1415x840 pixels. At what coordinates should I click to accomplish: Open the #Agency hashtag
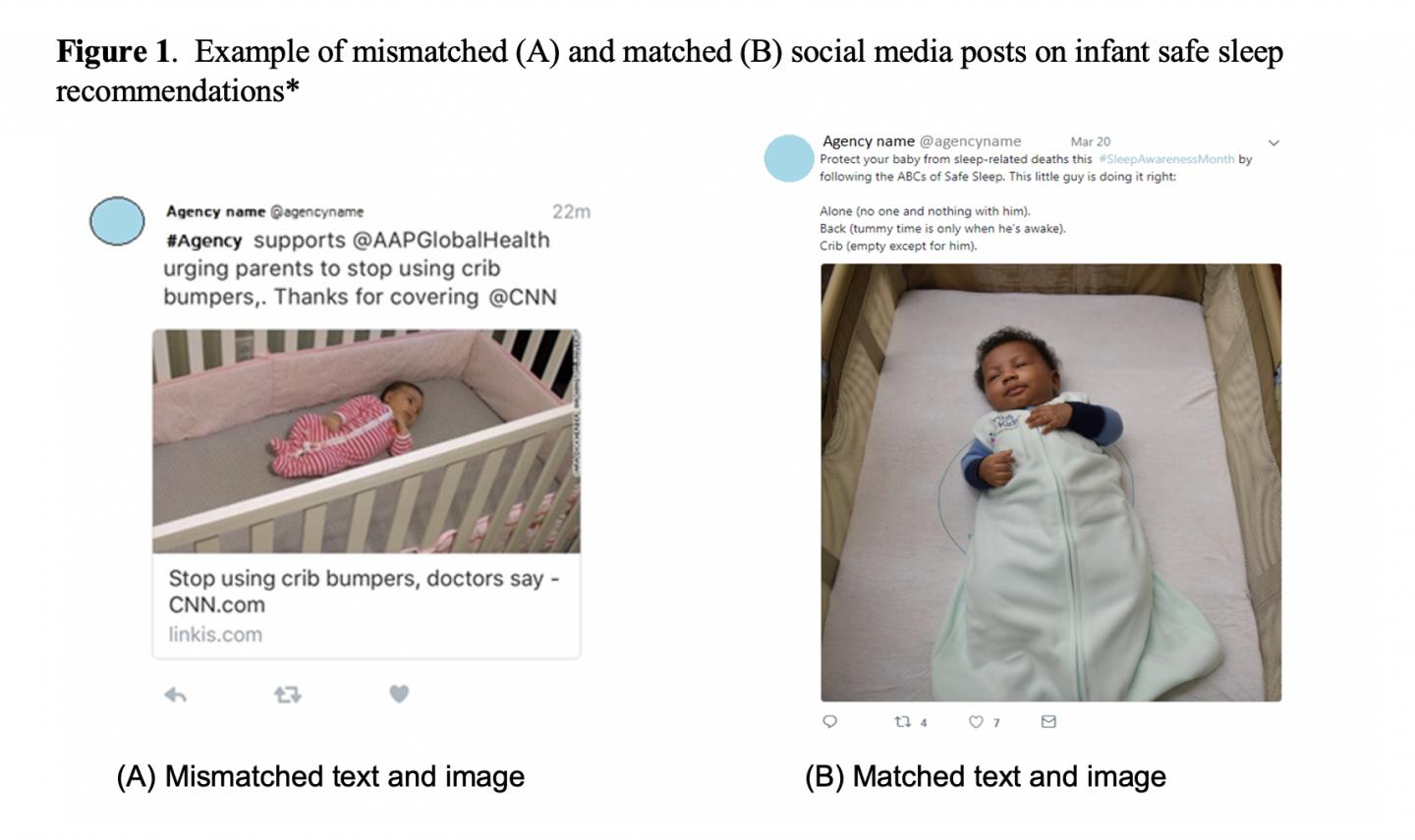click(x=203, y=241)
